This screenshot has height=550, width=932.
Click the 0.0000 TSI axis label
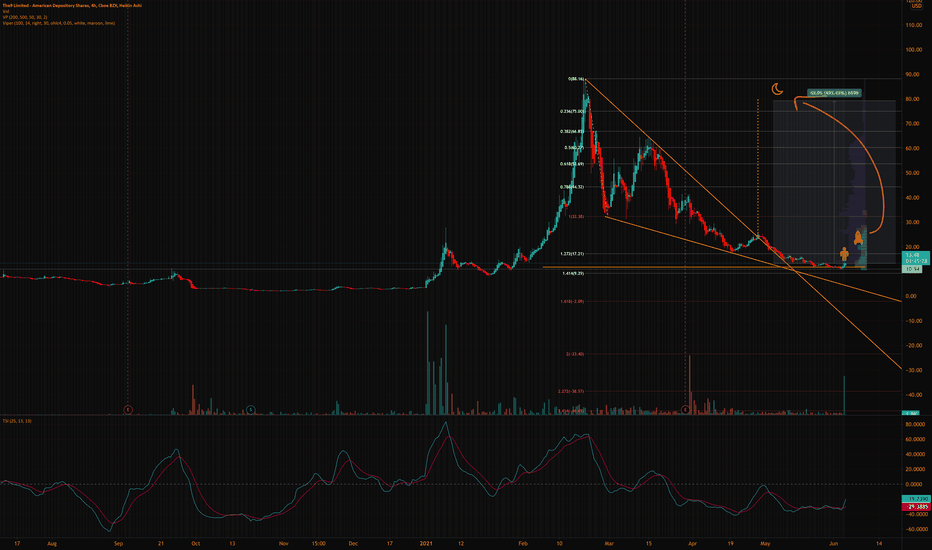(x=915, y=485)
